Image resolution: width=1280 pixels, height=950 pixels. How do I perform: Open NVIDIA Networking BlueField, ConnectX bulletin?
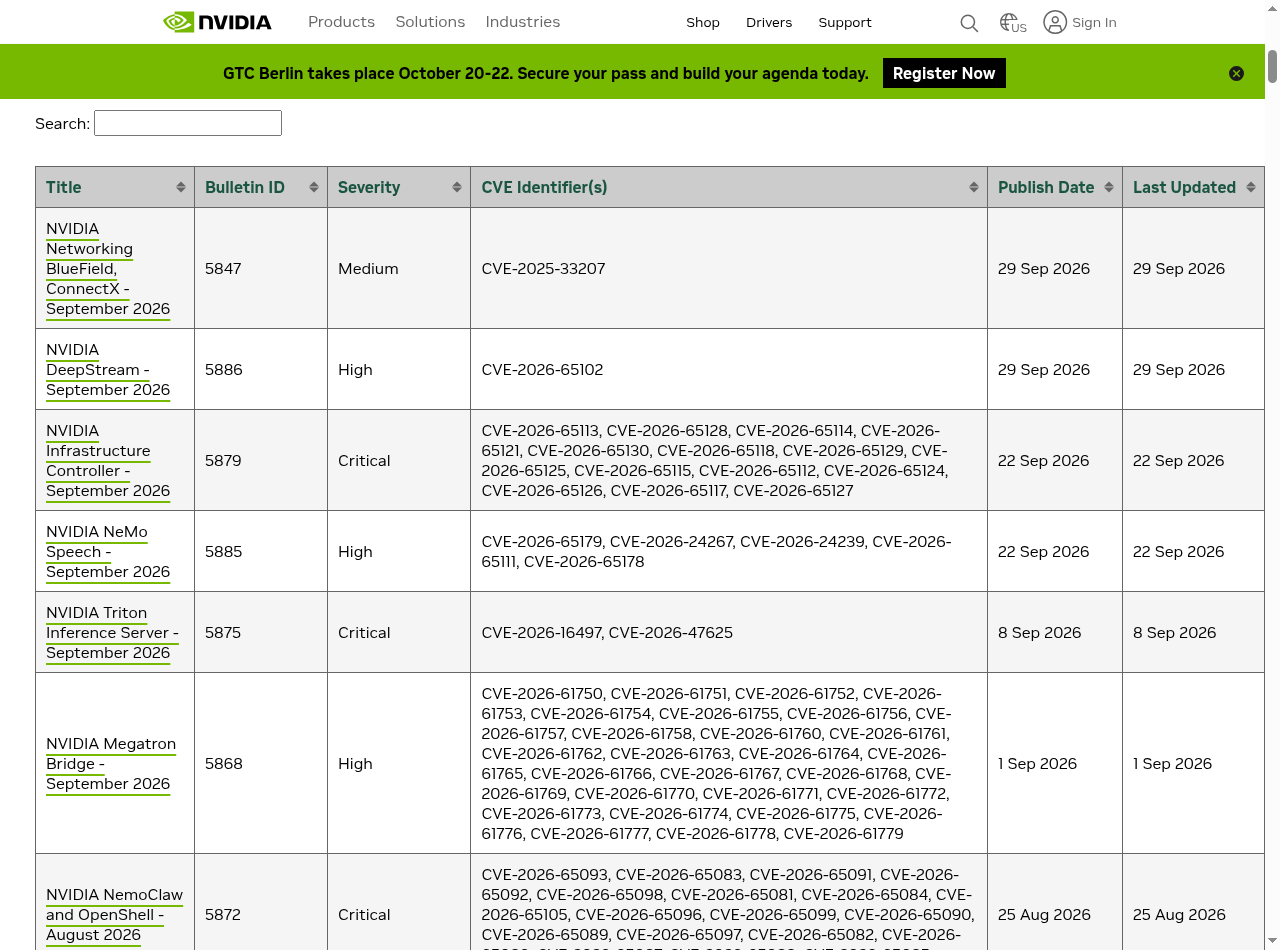tap(108, 269)
